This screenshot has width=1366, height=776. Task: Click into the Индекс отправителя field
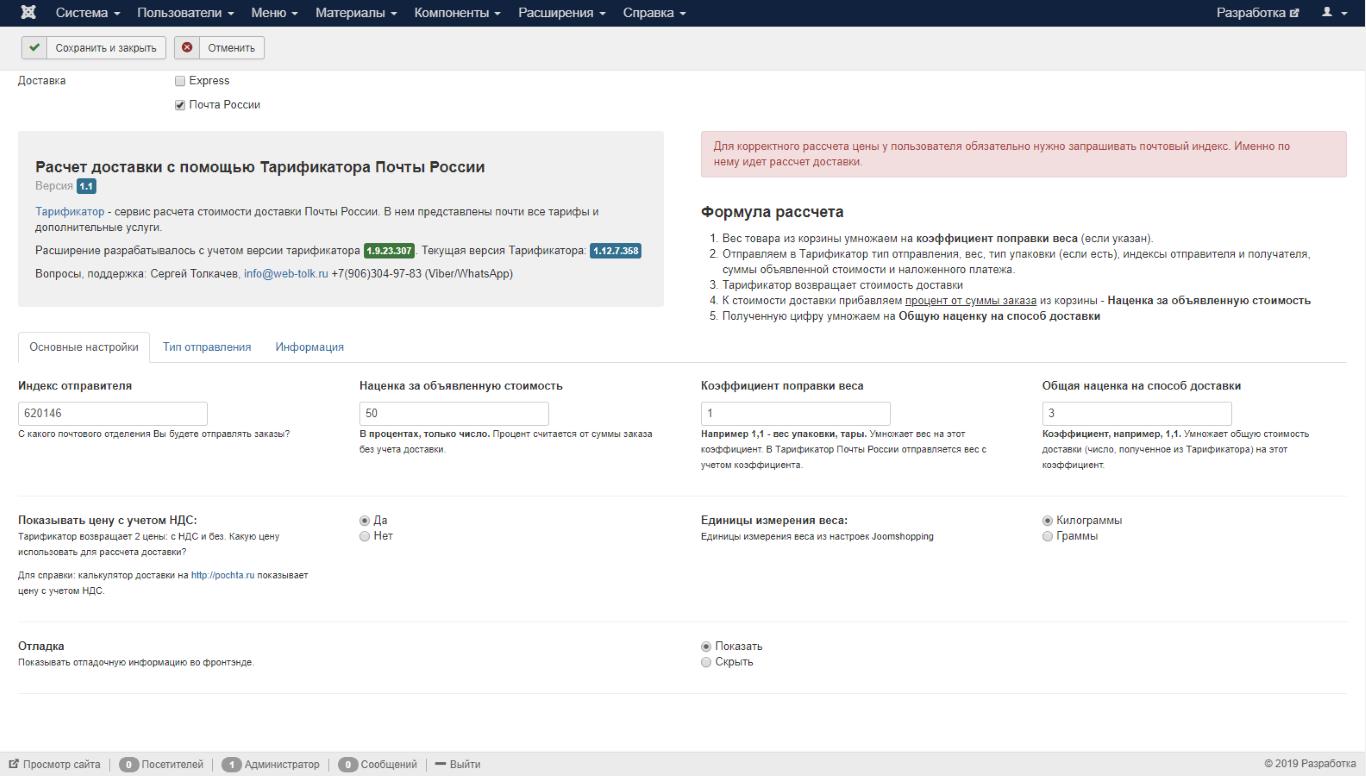coord(113,414)
